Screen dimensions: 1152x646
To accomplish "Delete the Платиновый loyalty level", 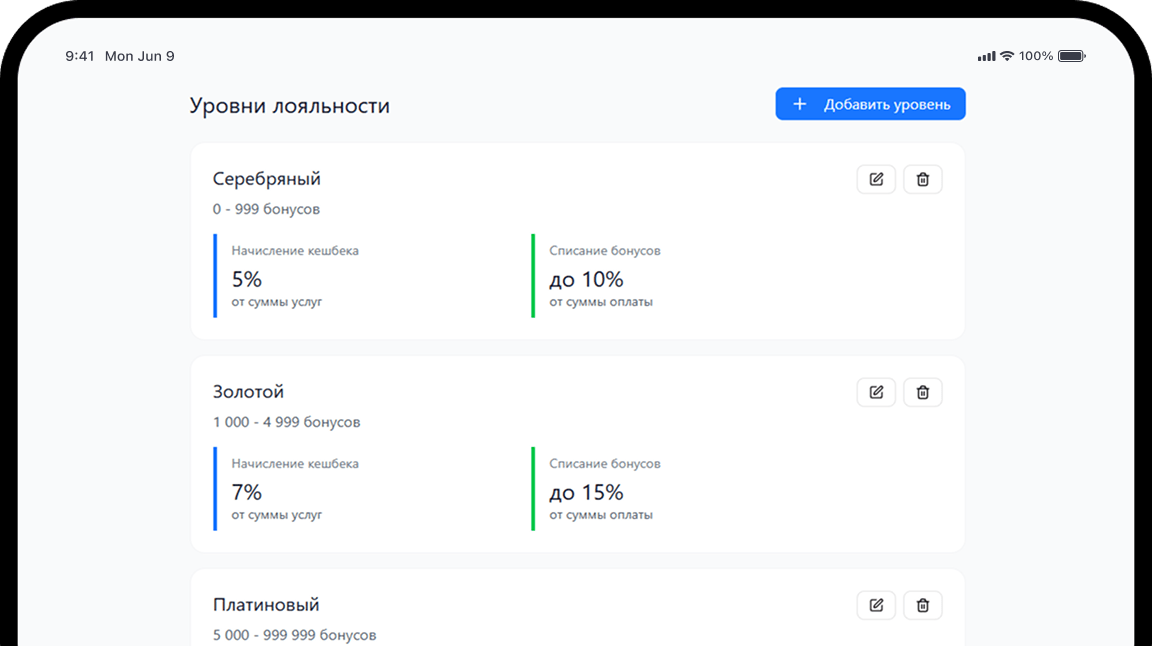I will [x=922, y=605].
